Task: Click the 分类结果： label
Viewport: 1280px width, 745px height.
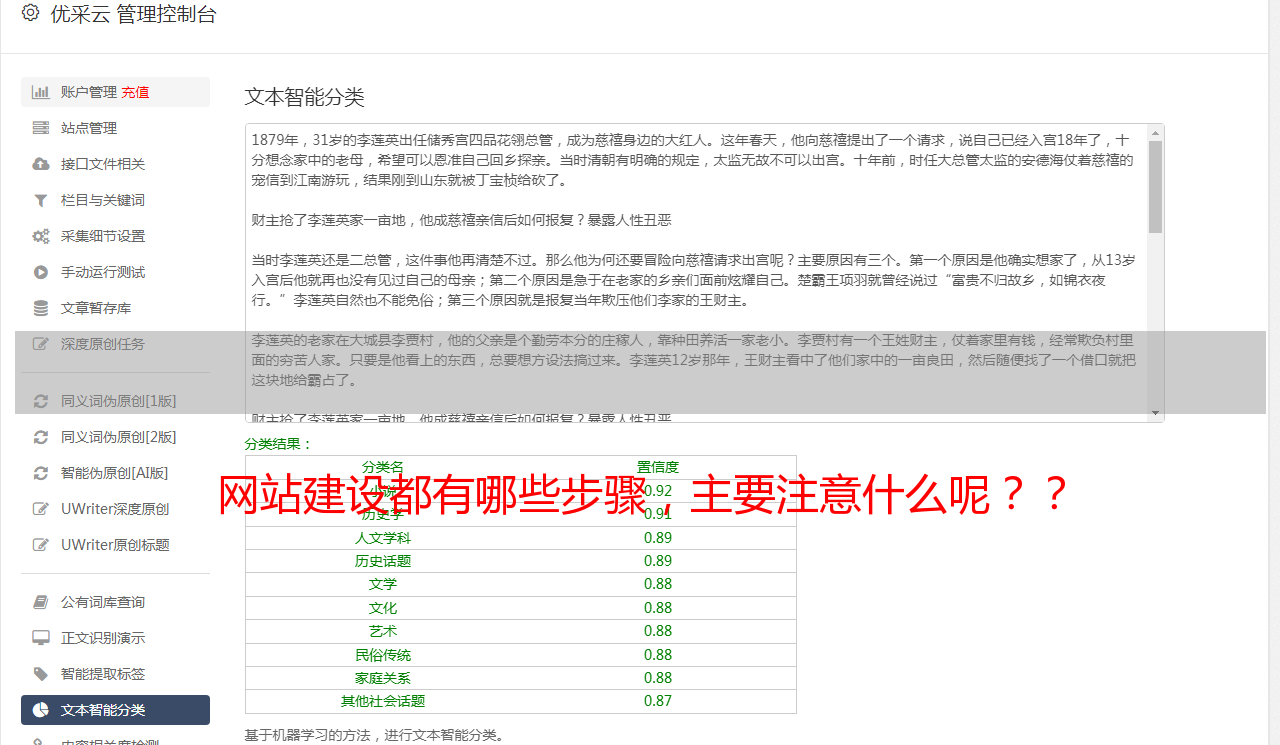Action: (279, 444)
